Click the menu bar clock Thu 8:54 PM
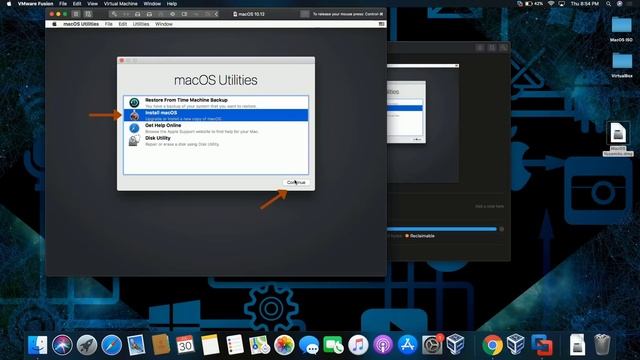This screenshot has width=640, height=360. 585,4
